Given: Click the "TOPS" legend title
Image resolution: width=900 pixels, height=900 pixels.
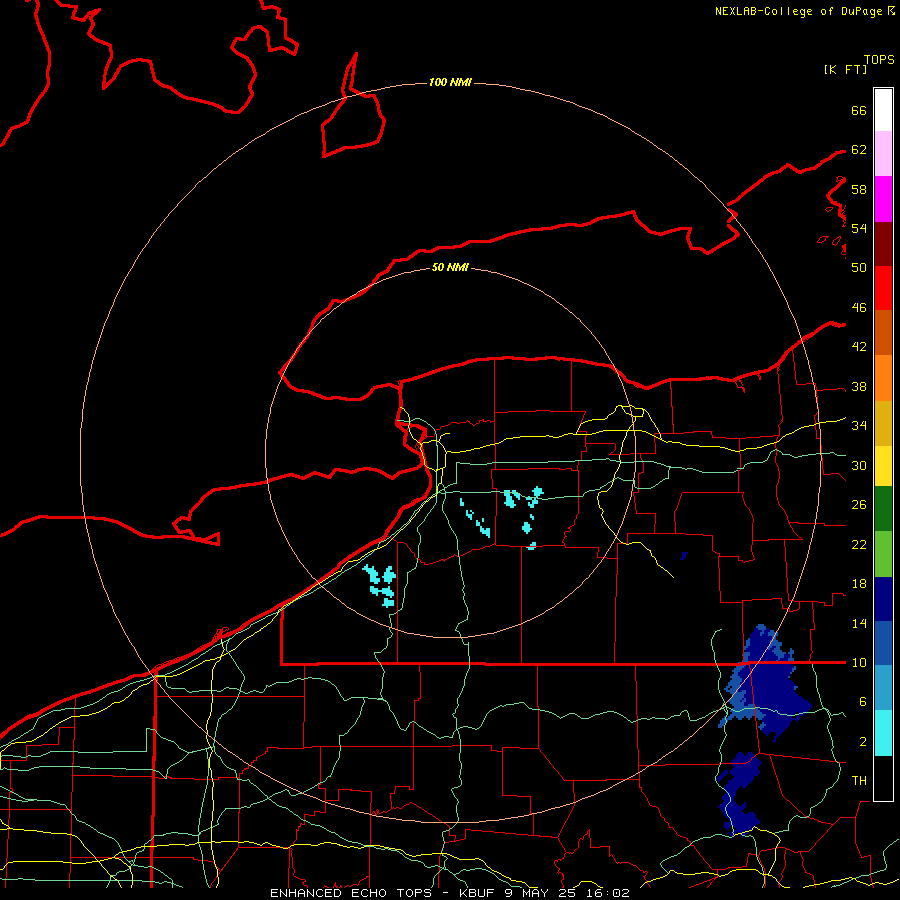Looking at the screenshot, I should pyautogui.click(x=879, y=59).
